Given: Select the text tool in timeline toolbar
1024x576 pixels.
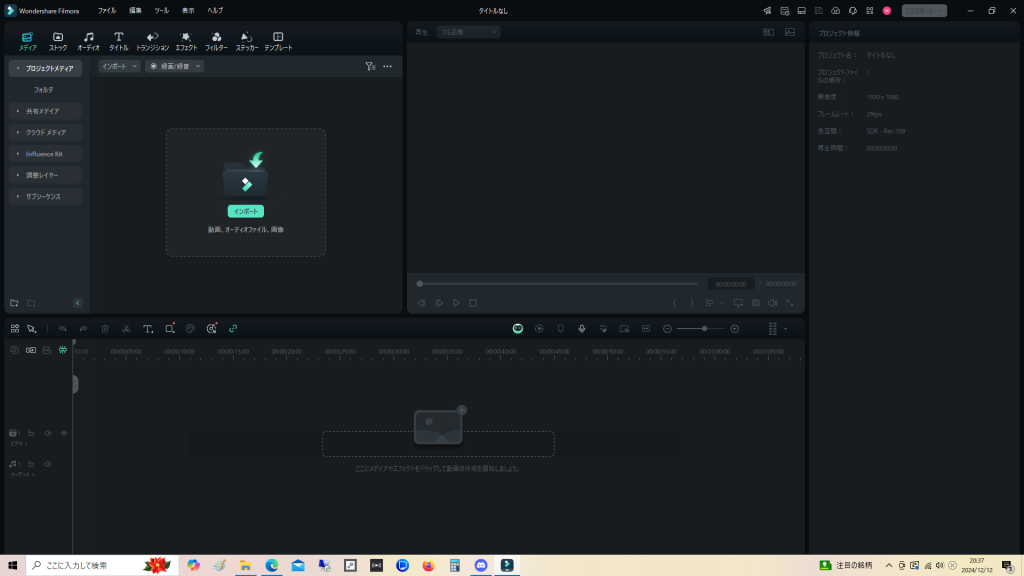Looking at the screenshot, I should click(147, 328).
